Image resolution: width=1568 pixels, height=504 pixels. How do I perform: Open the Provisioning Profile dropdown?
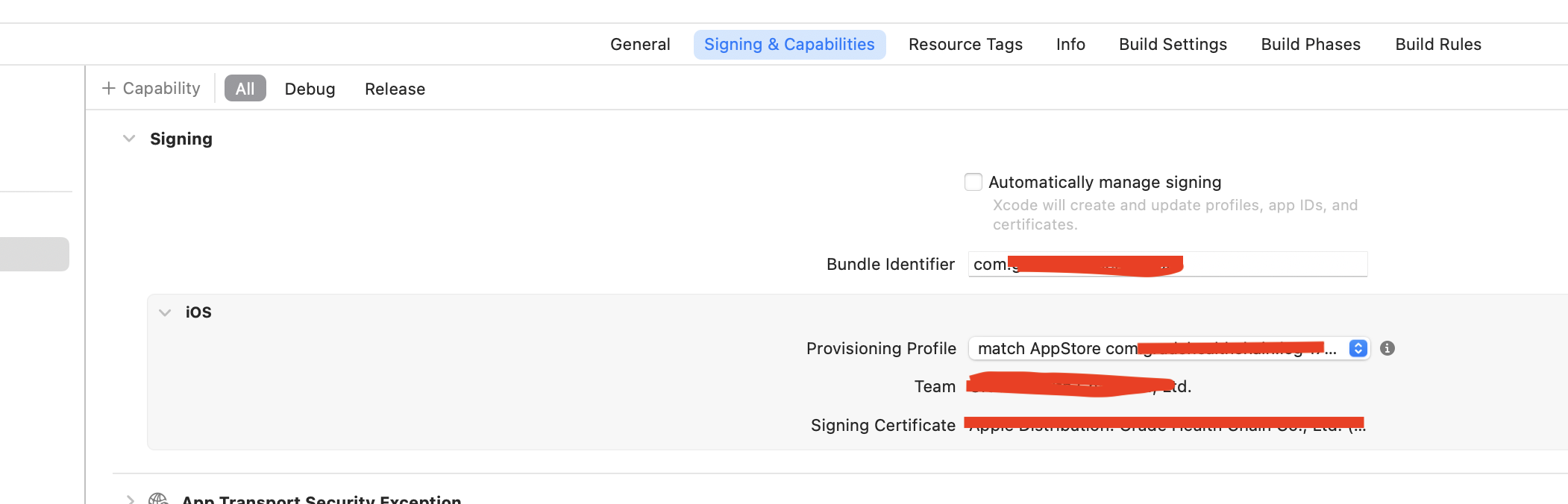coord(1358,348)
